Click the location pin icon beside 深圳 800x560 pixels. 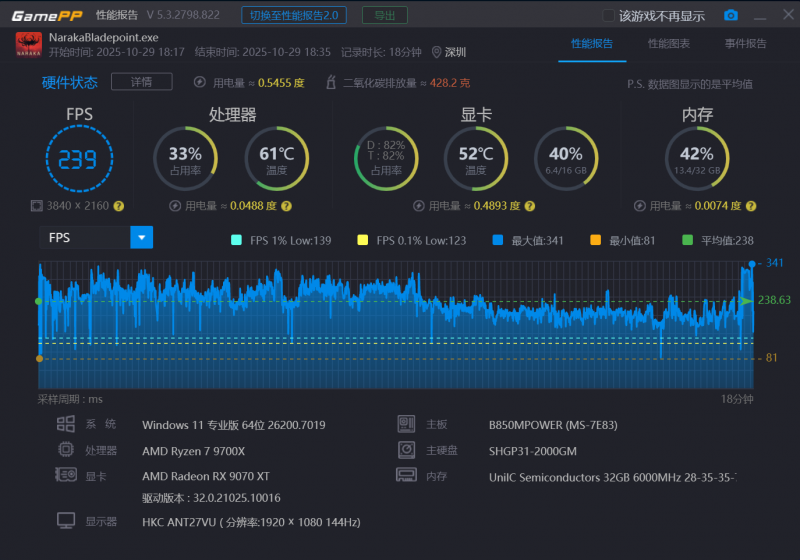tap(436, 52)
